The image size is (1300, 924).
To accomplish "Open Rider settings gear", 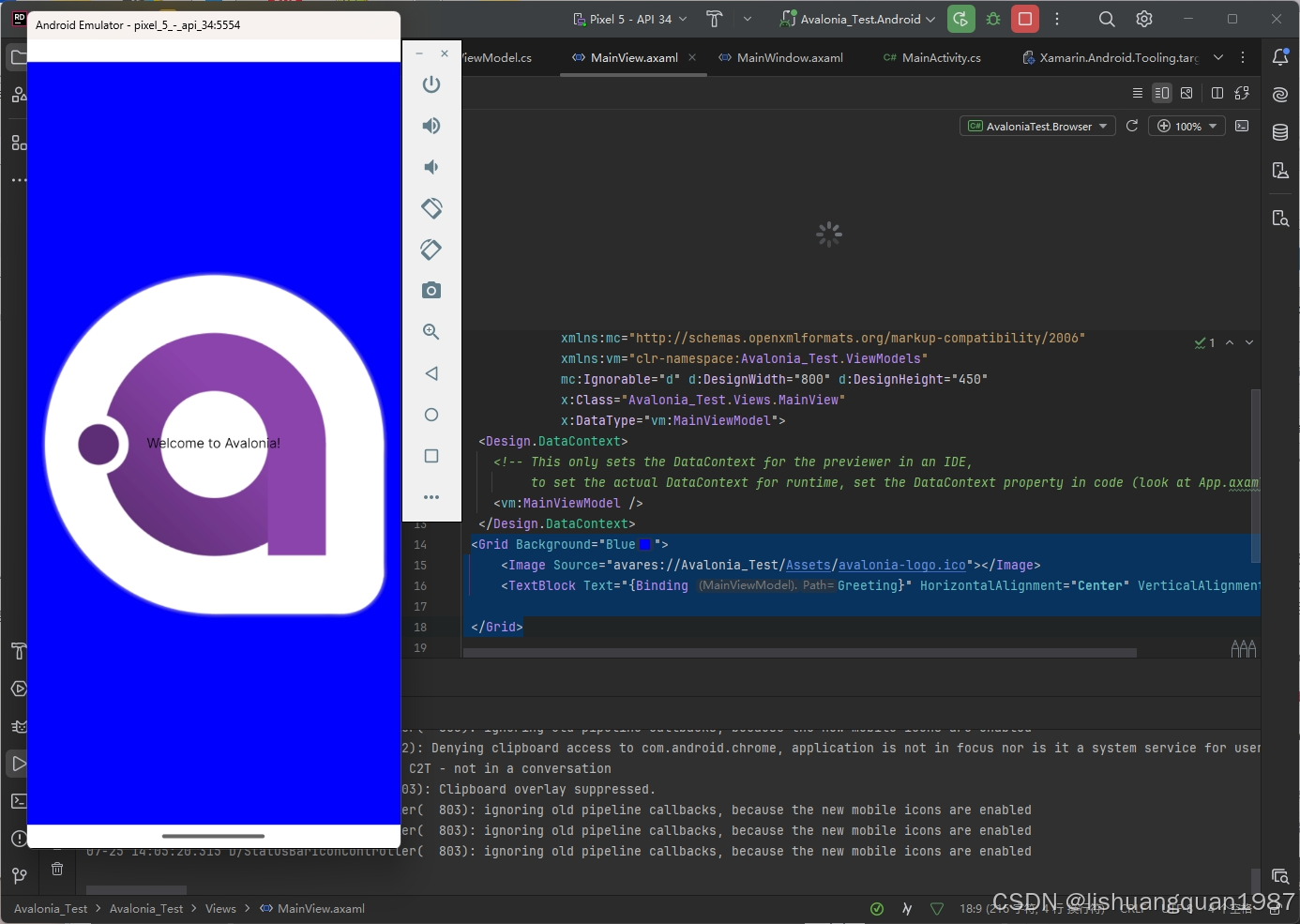I will tap(1144, 19).
